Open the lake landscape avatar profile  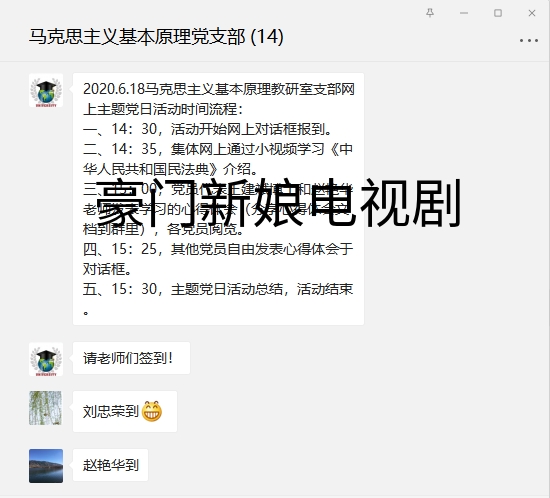46,466
